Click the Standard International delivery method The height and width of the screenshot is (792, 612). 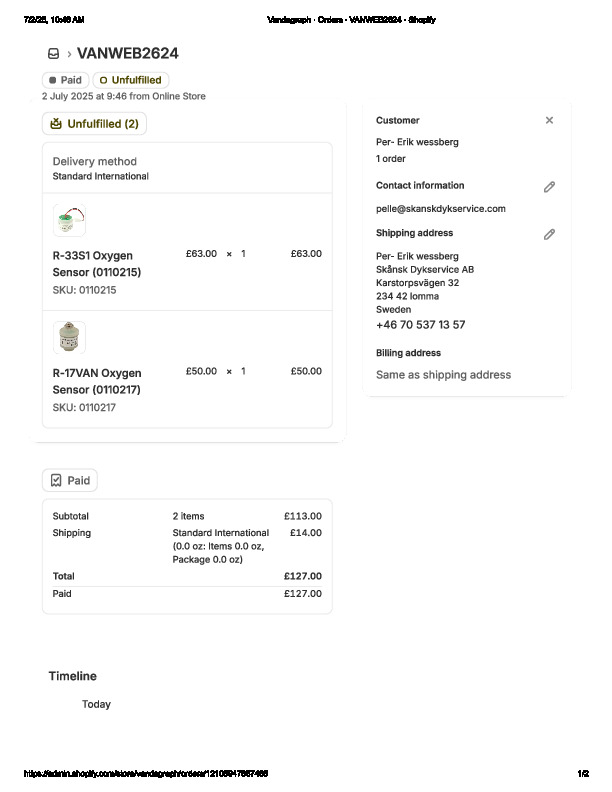[100, 176]
